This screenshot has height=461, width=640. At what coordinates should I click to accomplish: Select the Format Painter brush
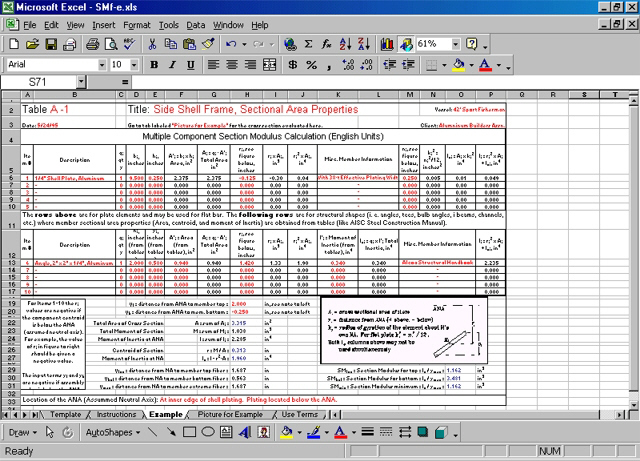click(x=208, y=44)
